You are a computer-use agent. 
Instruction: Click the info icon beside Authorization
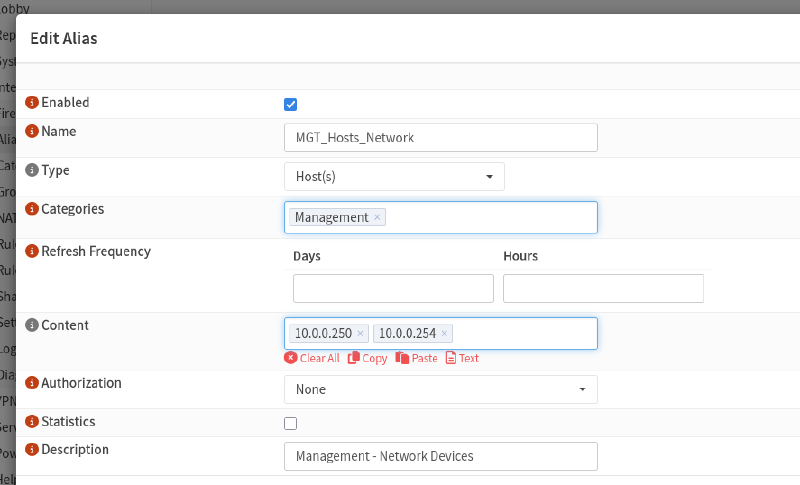tap(32, 383)
